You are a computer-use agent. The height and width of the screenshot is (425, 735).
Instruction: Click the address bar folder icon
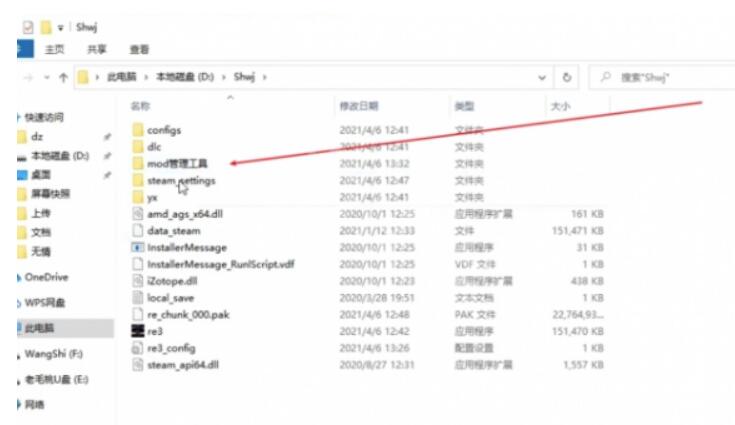tap(83, 77)
